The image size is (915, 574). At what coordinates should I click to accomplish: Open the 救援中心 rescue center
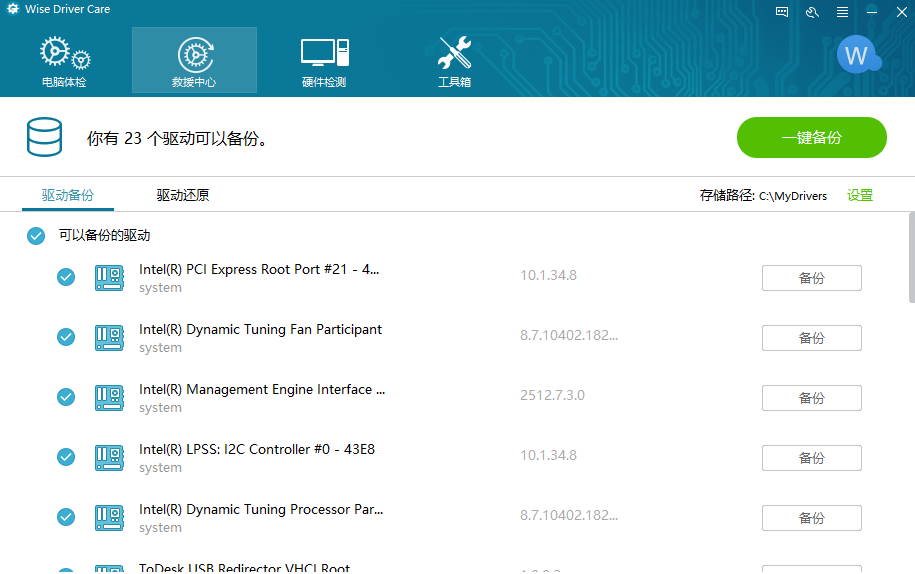(194, 61)
